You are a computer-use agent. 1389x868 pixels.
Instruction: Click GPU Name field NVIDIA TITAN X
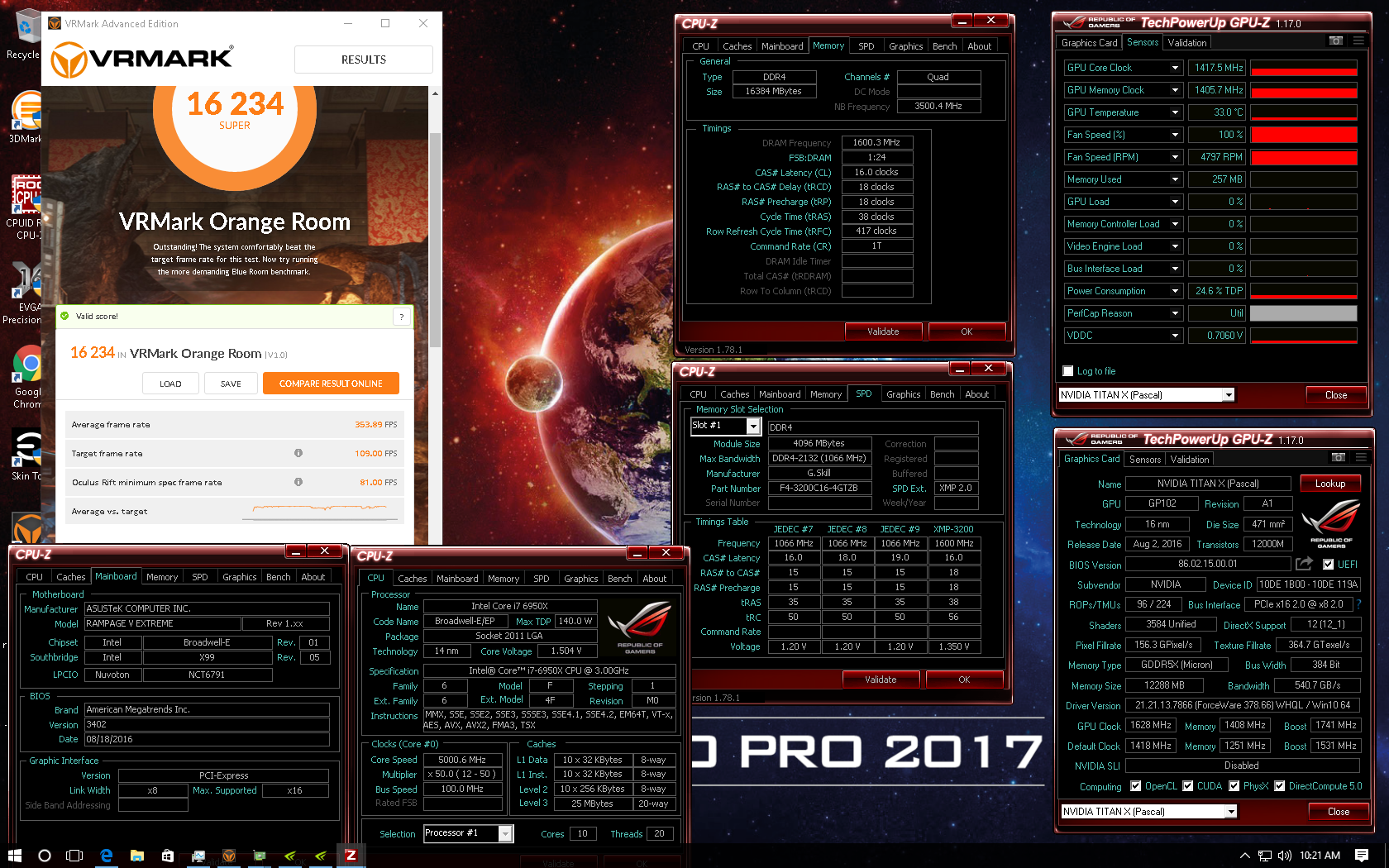1208,484
